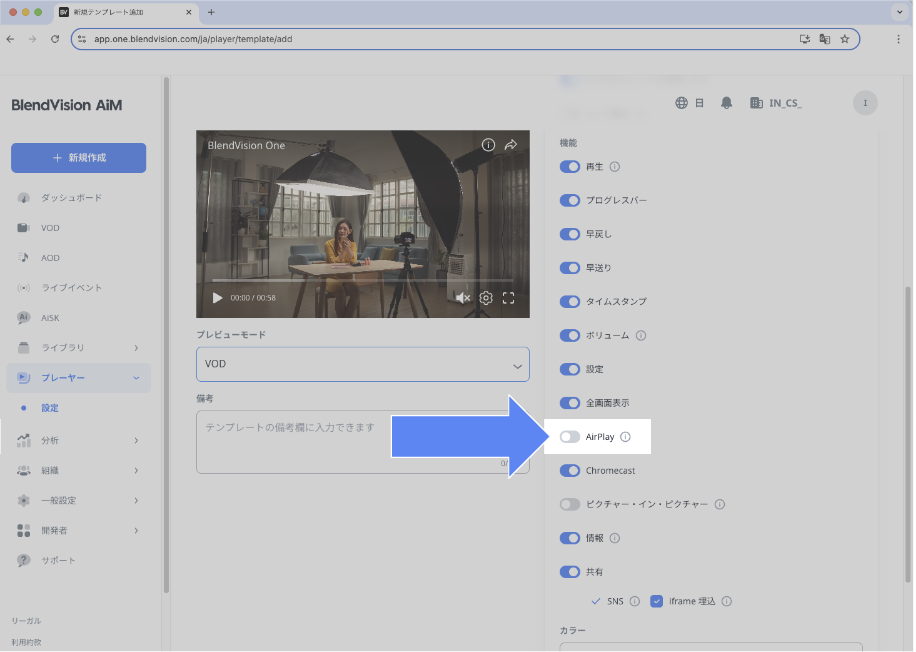Unmute the video with the speaker icon
This screenshot has height=652, width=916.
pyautogui.click(x=463, y=298)
